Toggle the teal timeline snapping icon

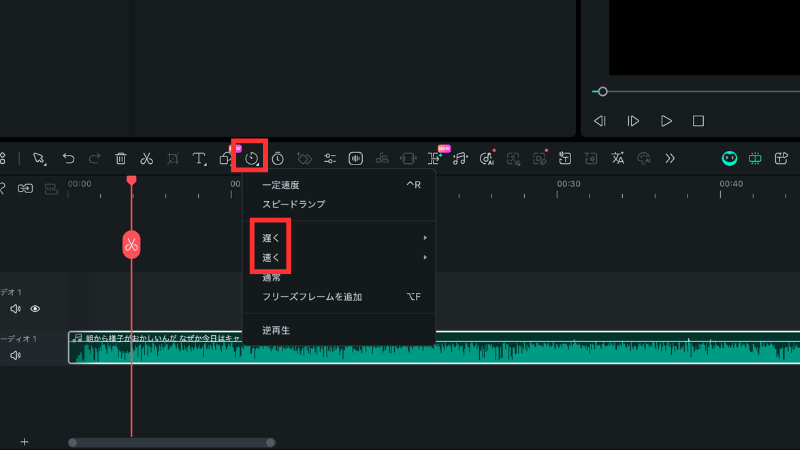point(755,159)
